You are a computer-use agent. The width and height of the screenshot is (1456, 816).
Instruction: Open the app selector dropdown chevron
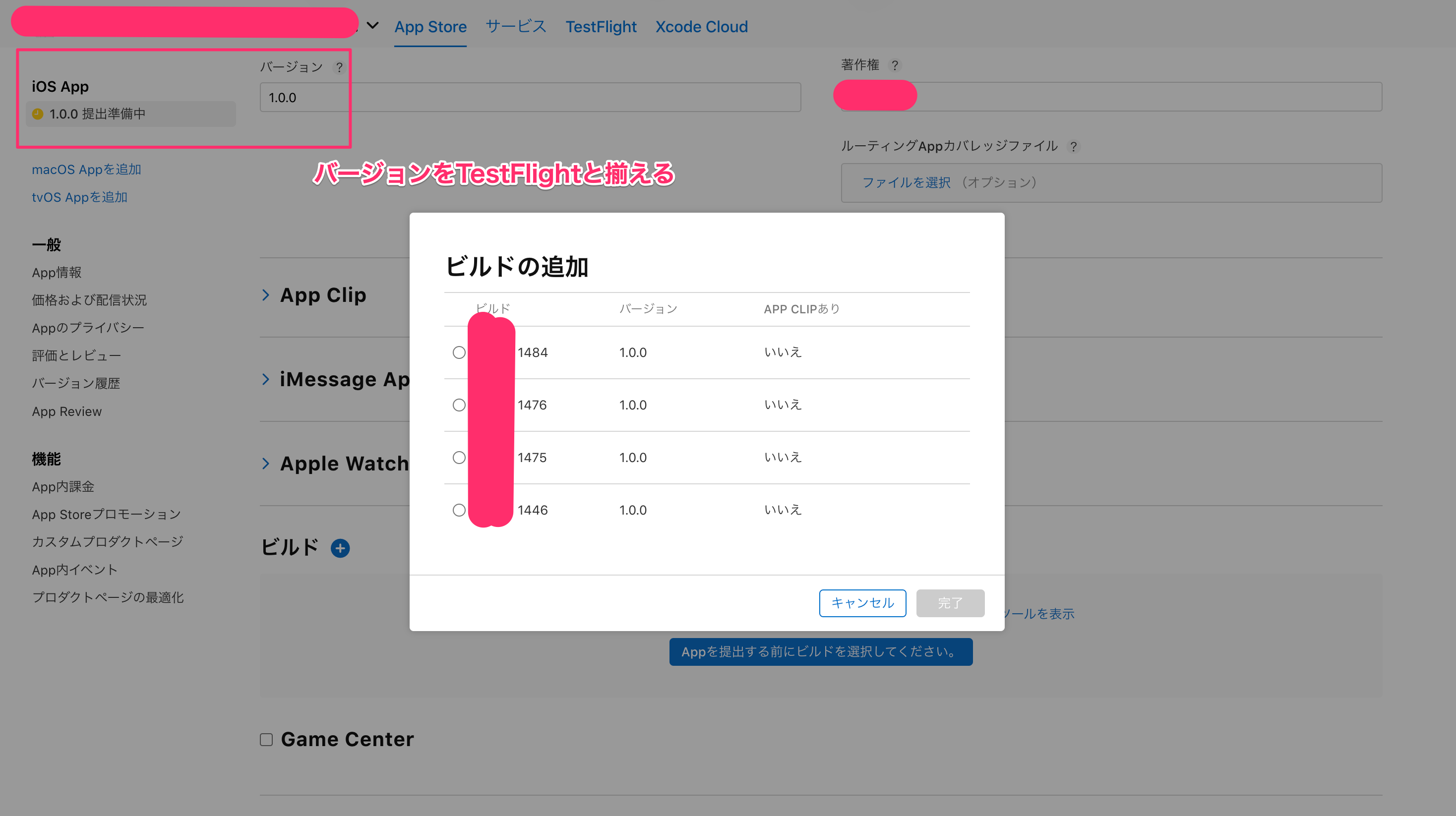coord(372,26)
